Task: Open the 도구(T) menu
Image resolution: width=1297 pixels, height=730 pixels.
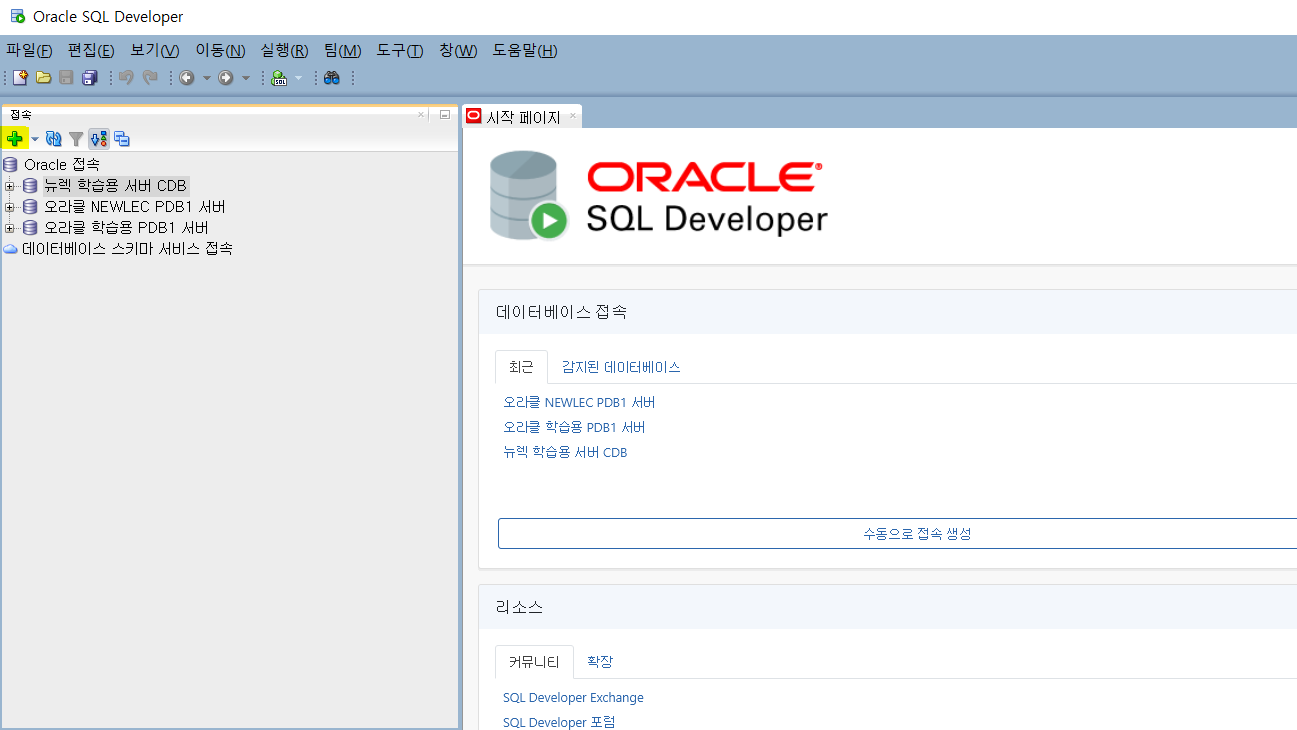Action: 400,51
